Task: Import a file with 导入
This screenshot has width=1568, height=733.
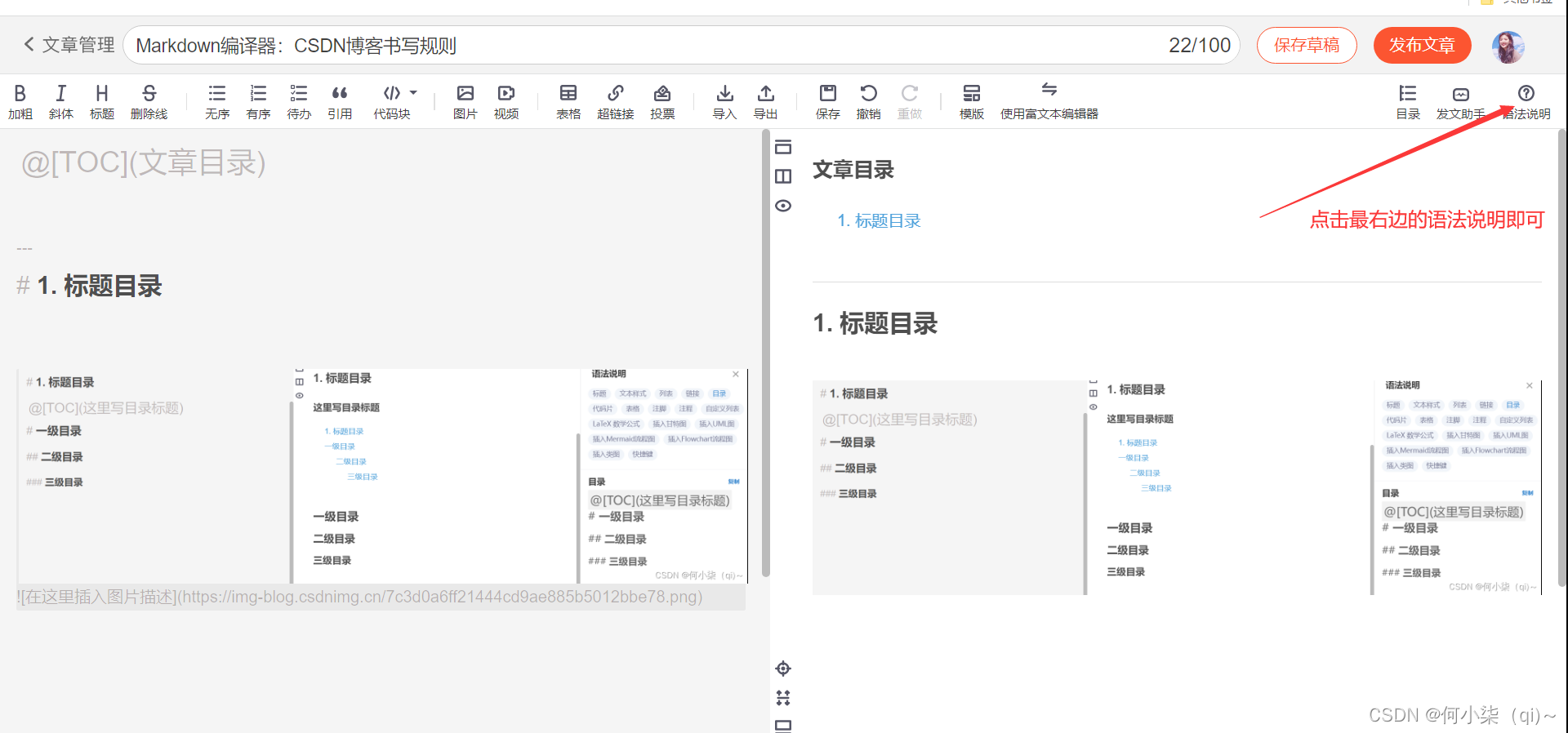Action: (724, 102)
